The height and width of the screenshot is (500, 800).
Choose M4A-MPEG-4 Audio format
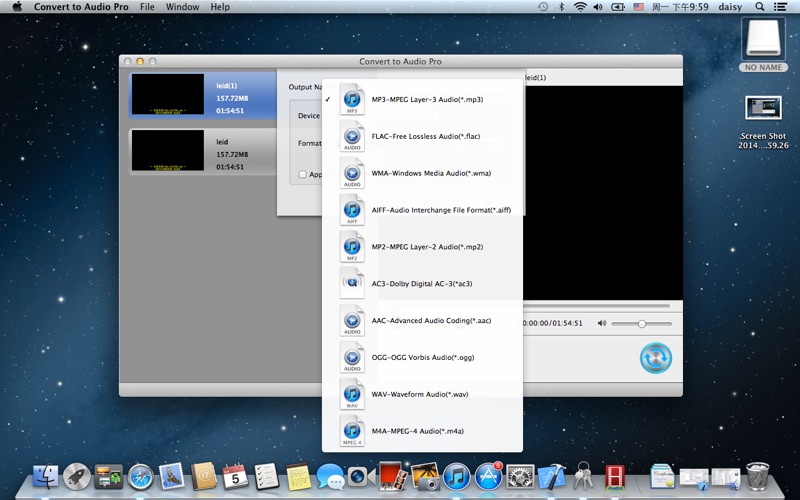[x=422, y=431]
